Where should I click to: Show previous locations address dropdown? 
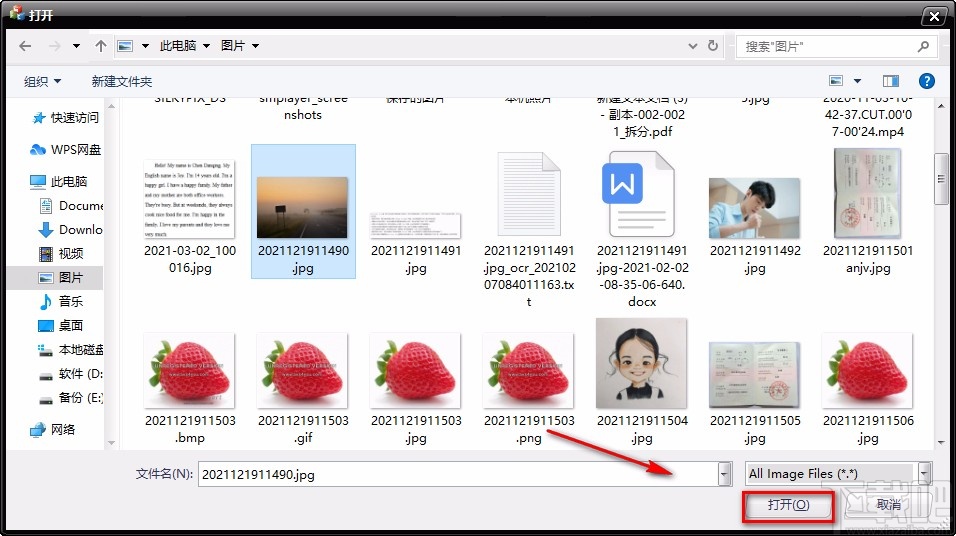[x=693, y=46]
